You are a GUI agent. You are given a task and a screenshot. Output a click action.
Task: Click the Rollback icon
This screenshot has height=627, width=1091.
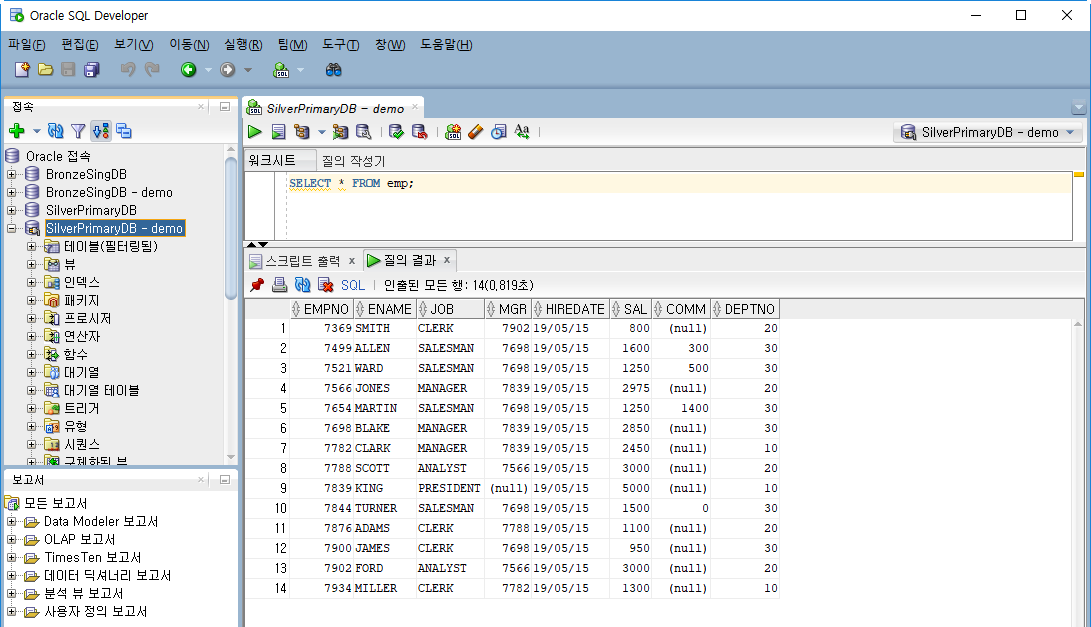coord(420,132)
